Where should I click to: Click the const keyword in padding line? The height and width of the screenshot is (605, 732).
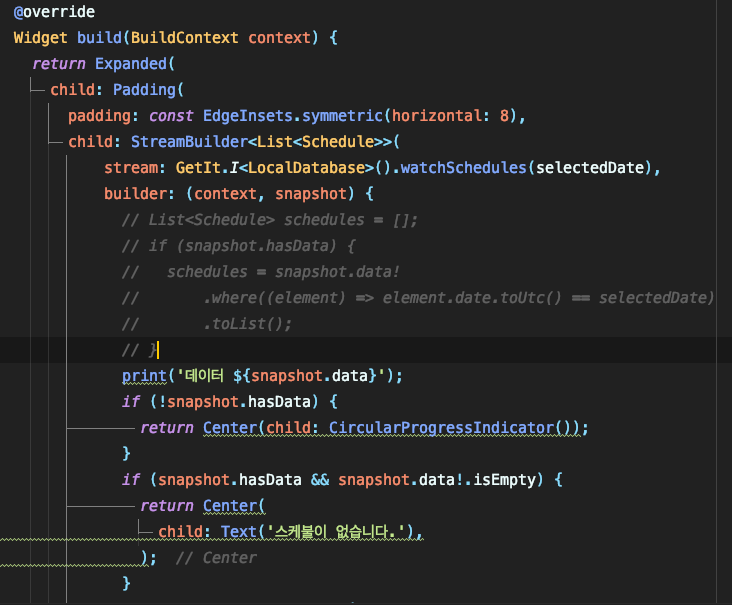(171, 116)
